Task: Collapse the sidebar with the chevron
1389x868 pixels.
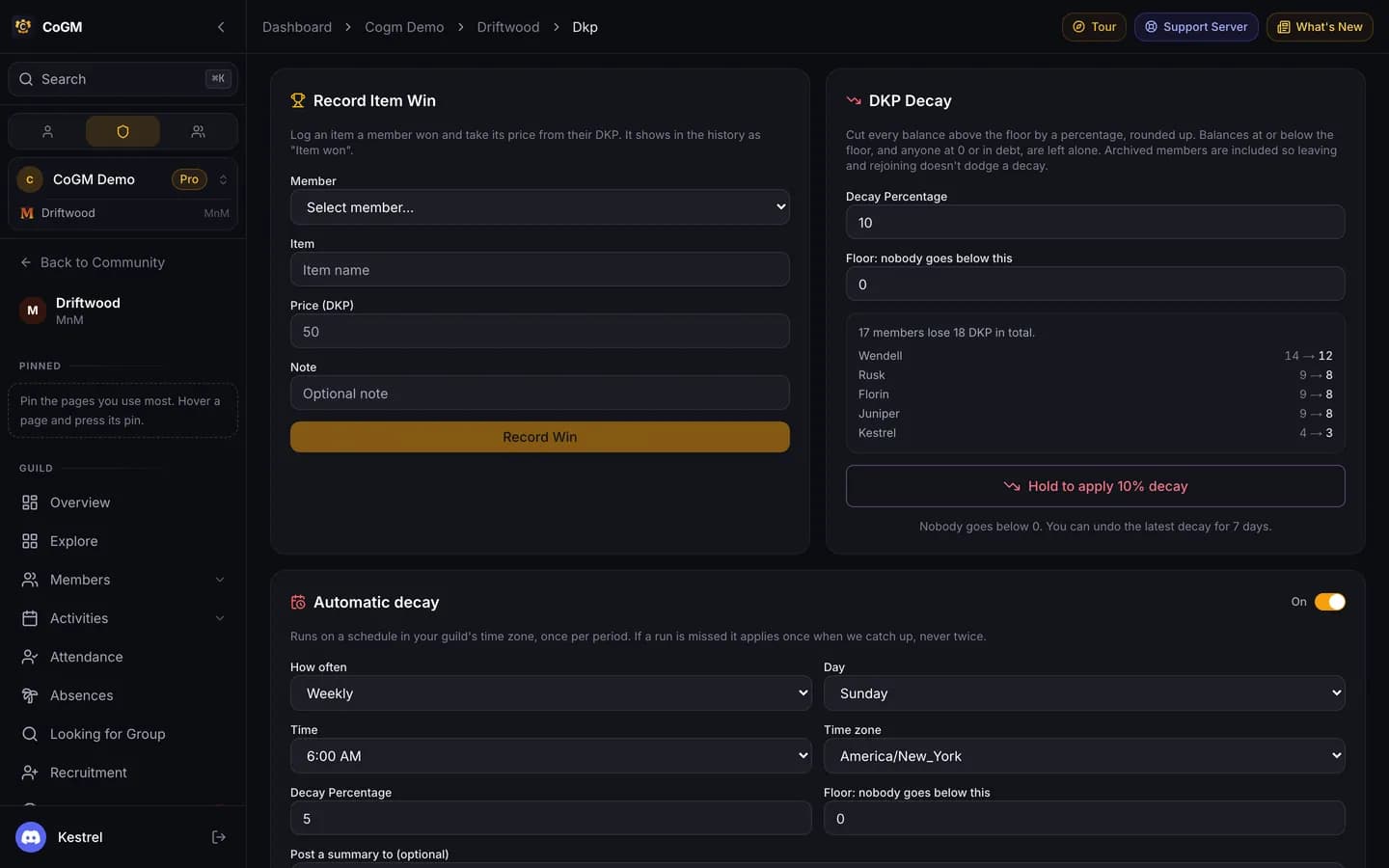Action: coord(221,27)
